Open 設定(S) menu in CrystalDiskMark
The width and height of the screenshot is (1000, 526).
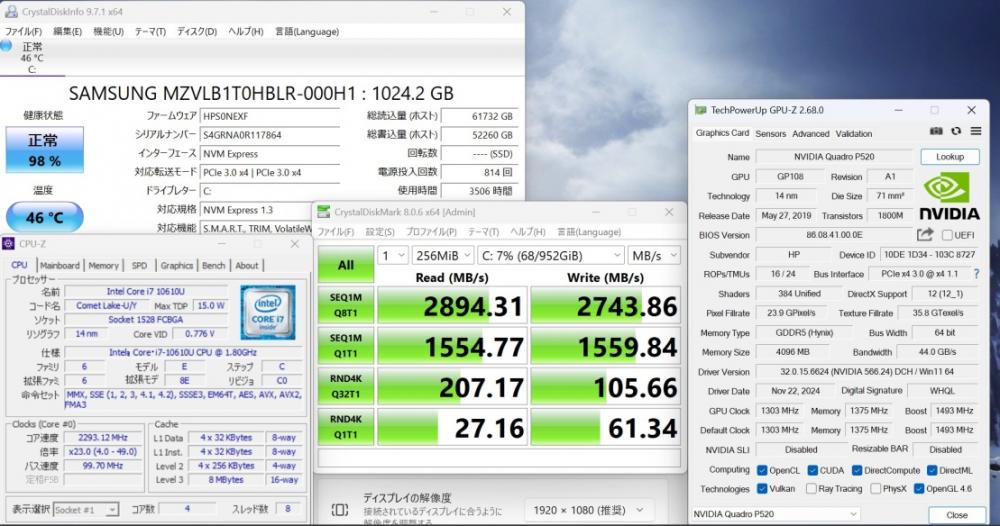pyautogui.click(x=380, y=232)
